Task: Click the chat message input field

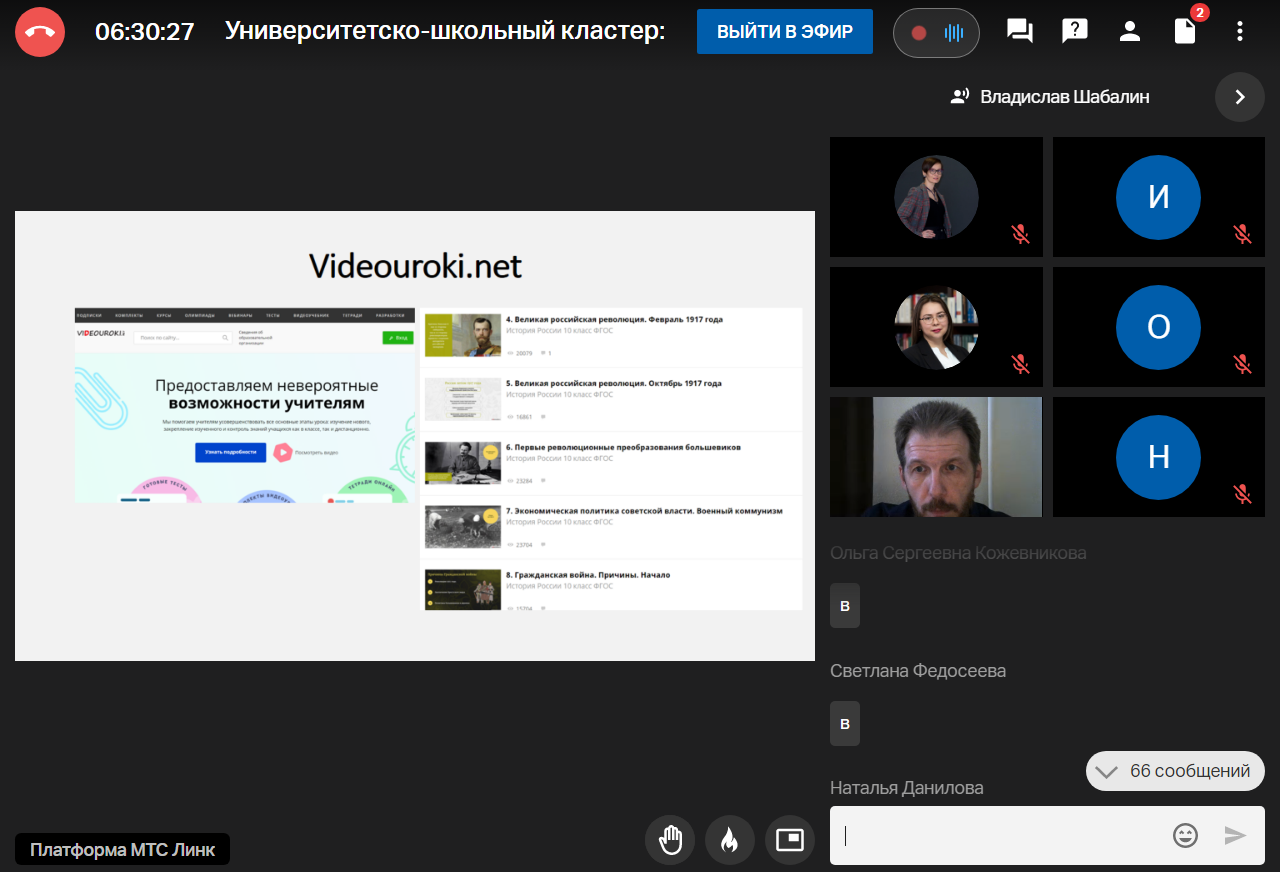Action: pyautogui.click(x=1000, y=835)
